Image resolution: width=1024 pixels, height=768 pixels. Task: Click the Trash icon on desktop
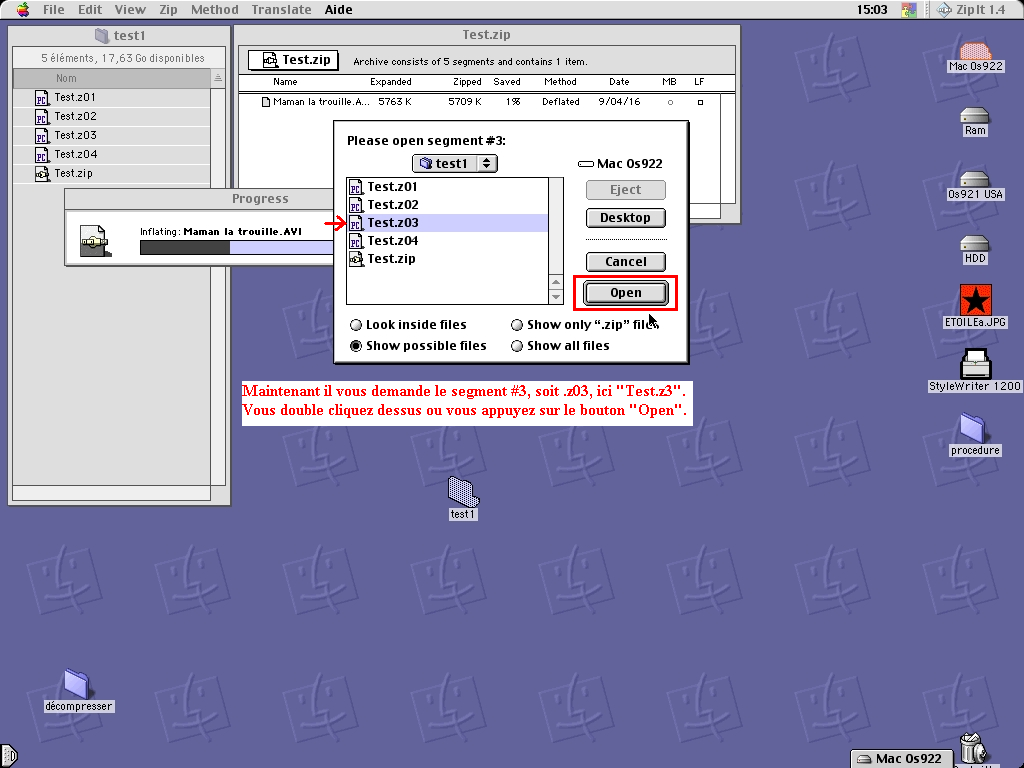970,748
